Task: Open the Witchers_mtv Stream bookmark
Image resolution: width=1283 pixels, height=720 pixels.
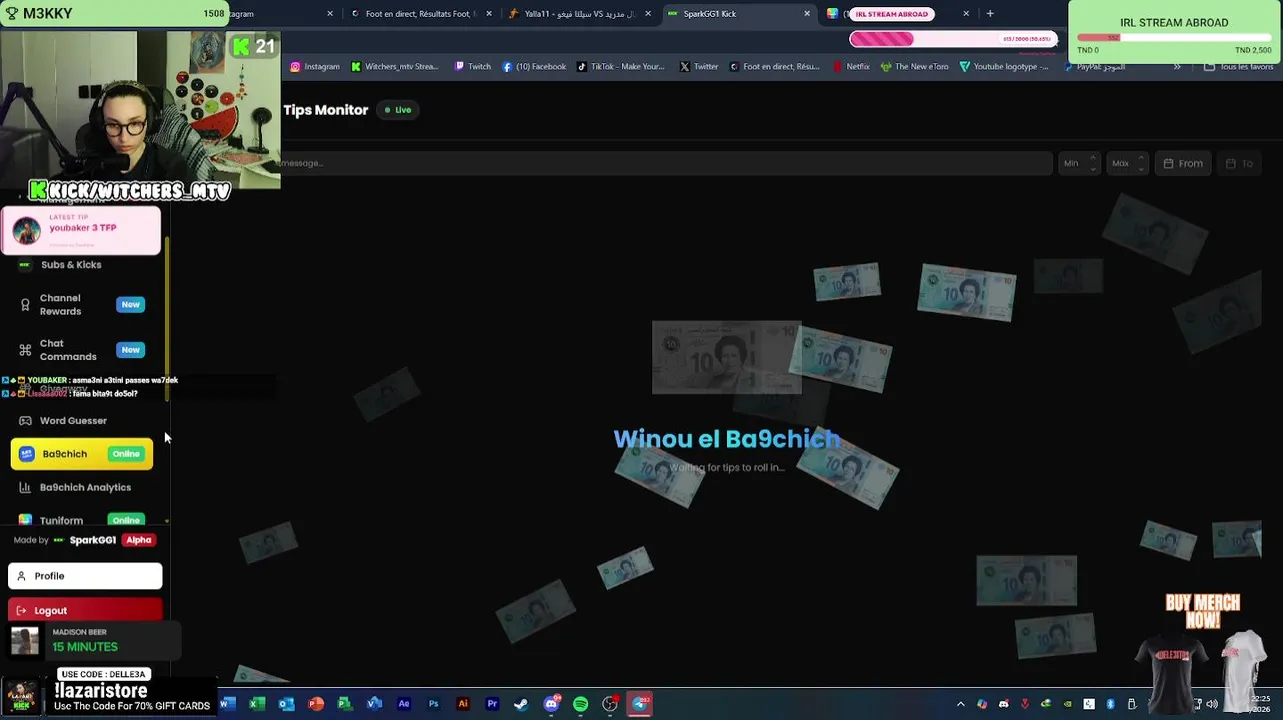Action: 394,67
